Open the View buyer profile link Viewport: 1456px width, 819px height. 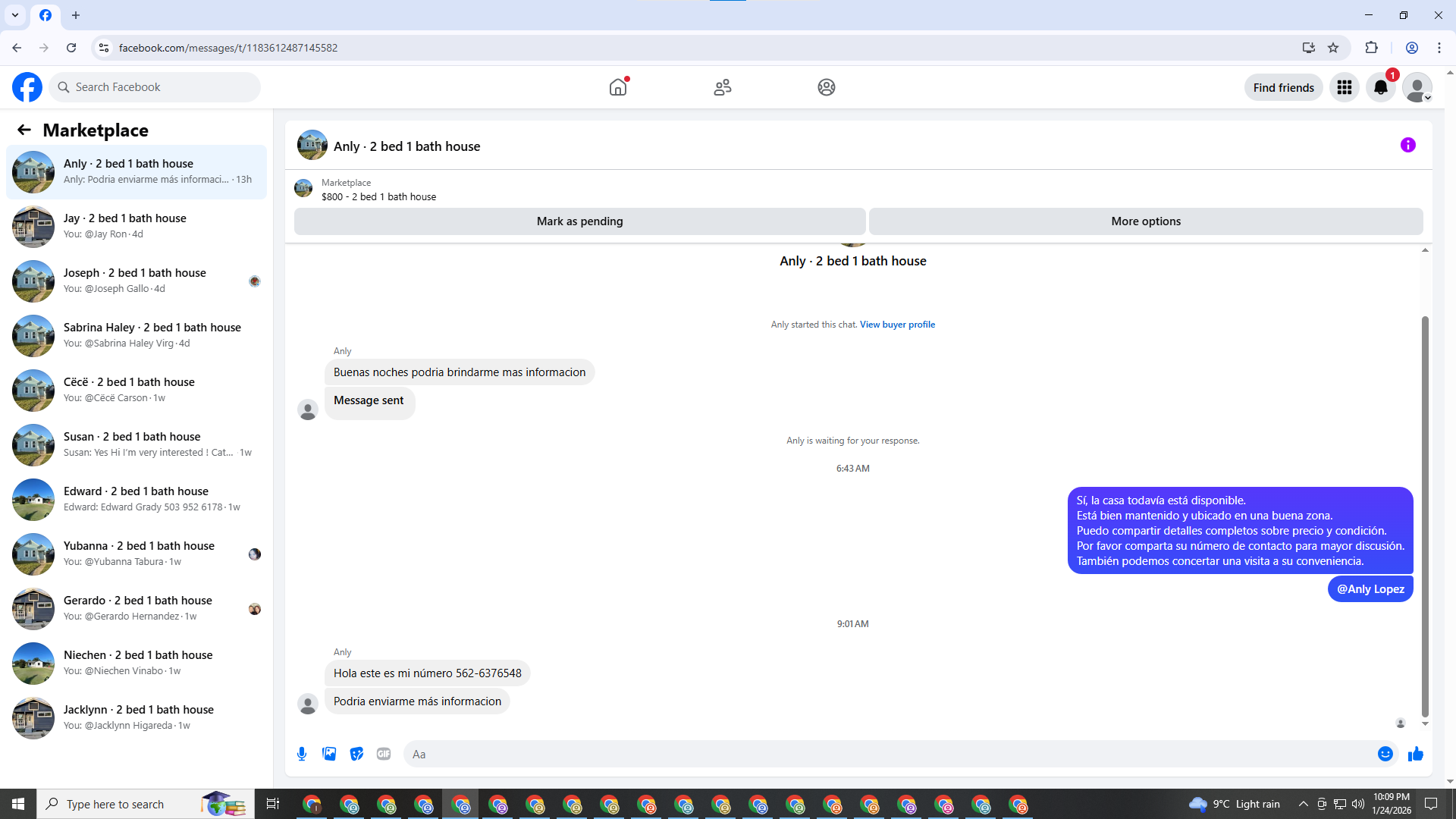tap(897, 325)
